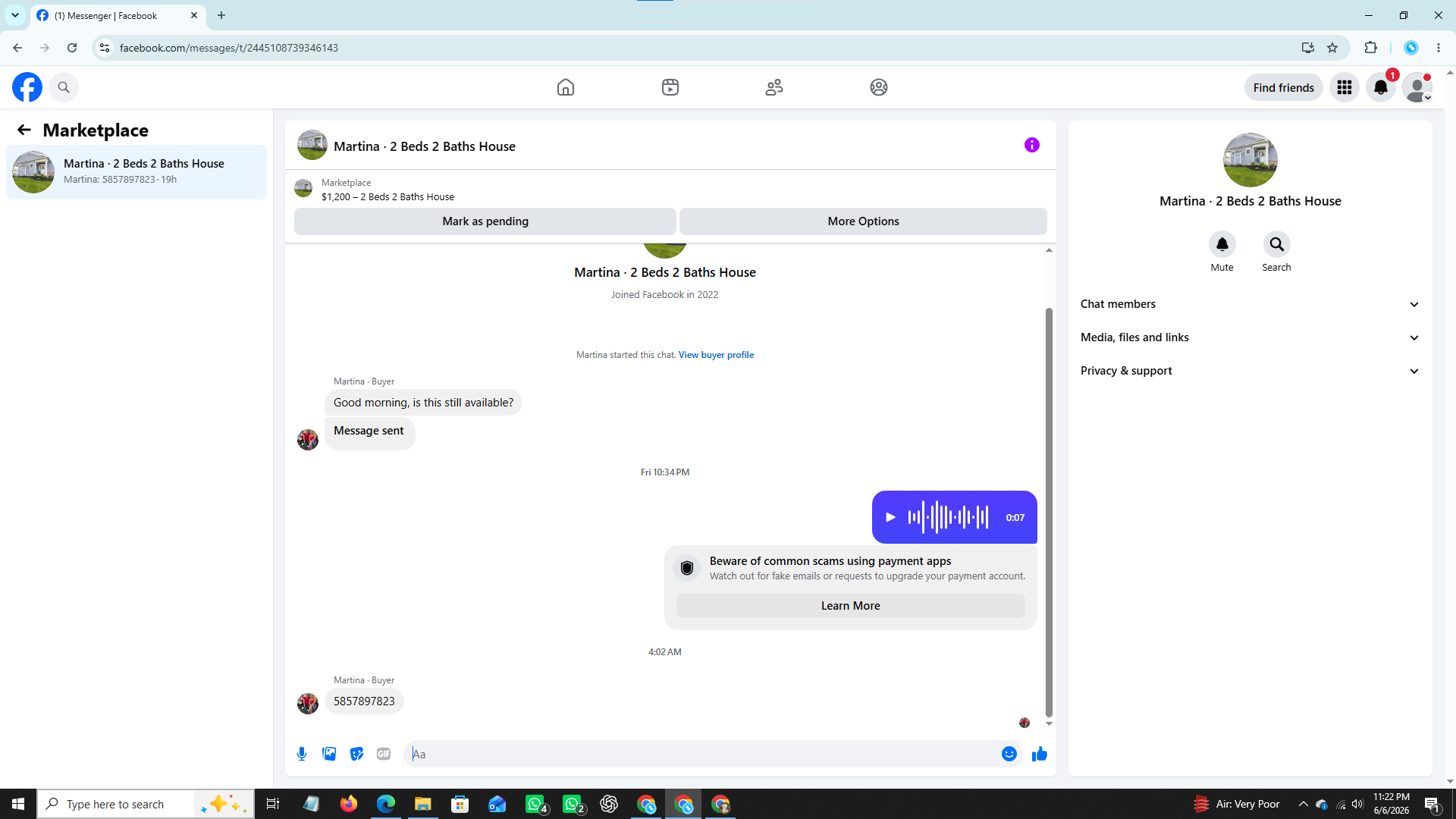This screenshot has height=819, width=1456.
Task: Expand Privacy & support section
Action: pyautogui.click(x=1250, y=371)
